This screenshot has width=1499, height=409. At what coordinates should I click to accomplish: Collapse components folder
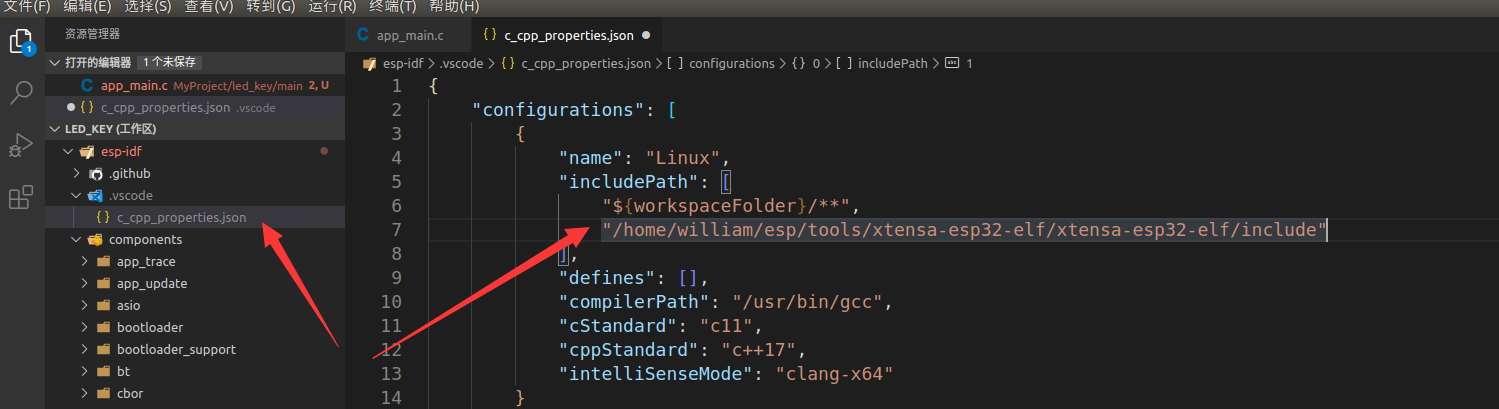point(76,240)
